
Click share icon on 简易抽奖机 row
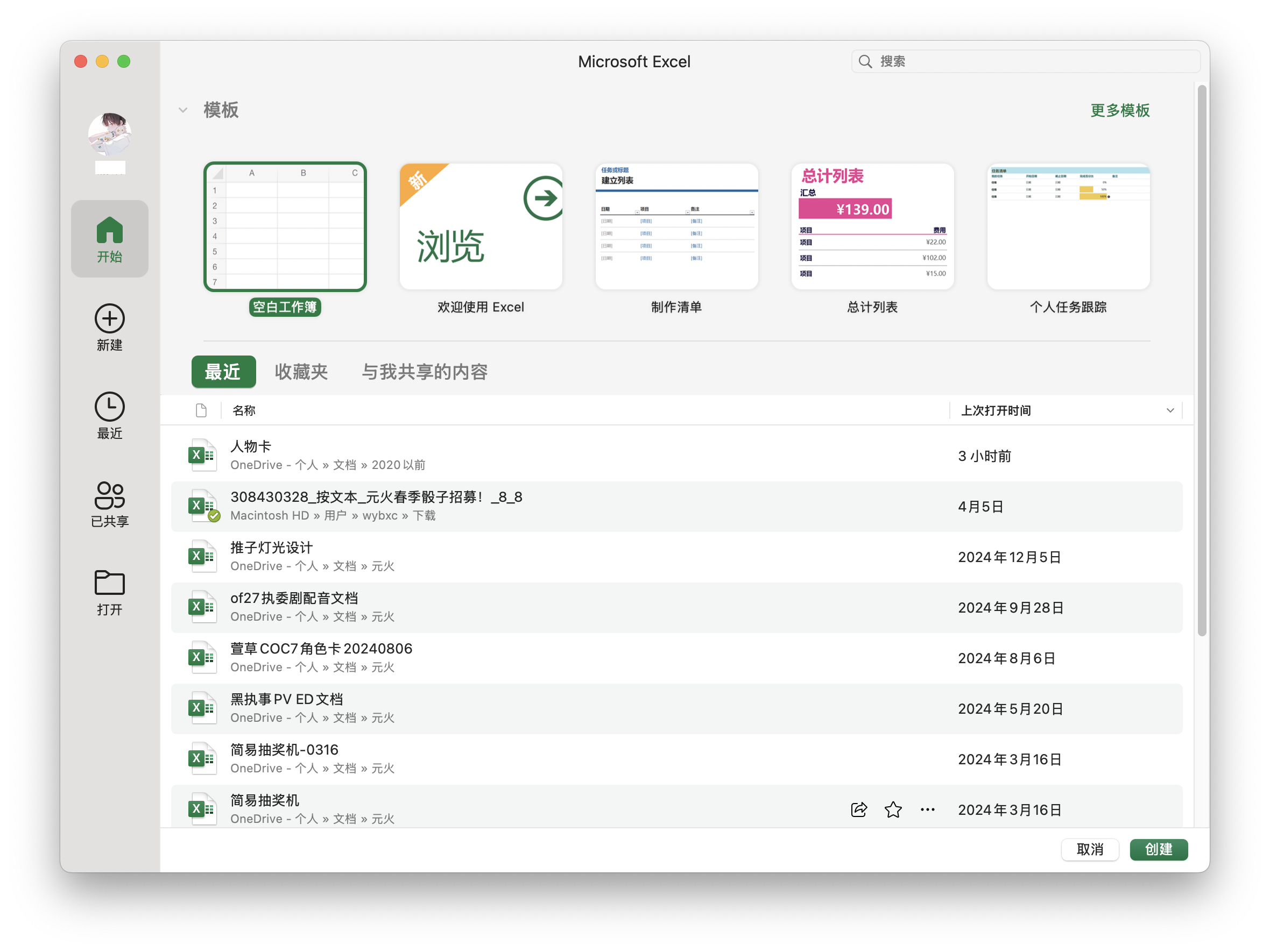coord(858,809)
